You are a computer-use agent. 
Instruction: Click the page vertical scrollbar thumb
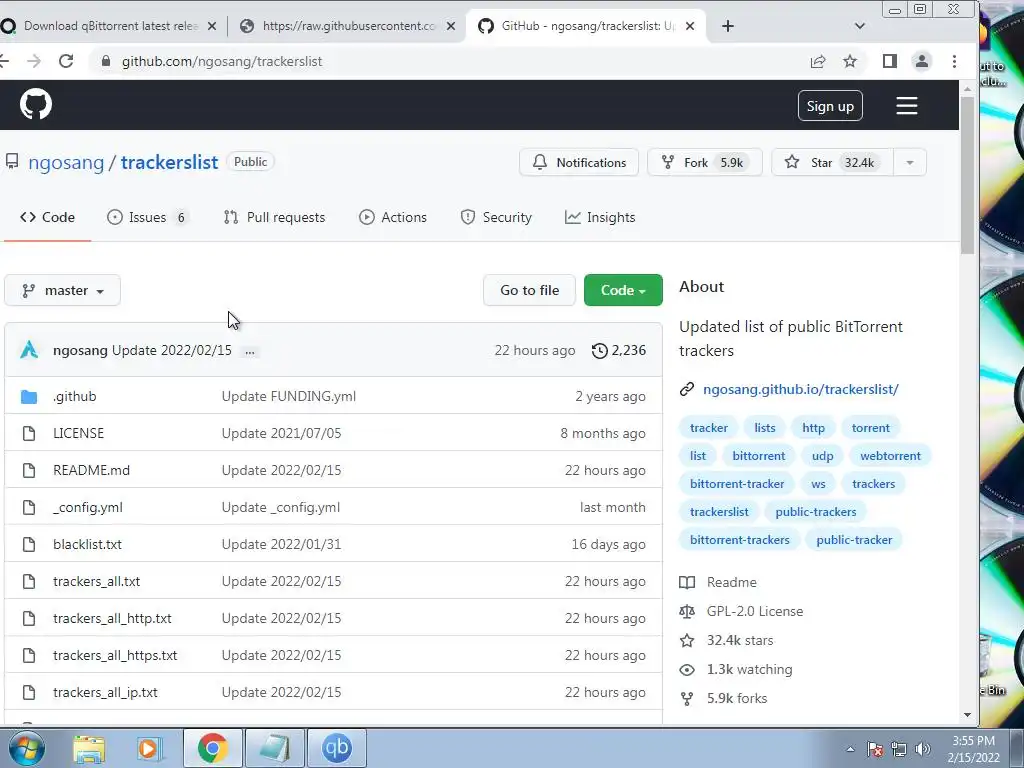click(x=967, y=175)
